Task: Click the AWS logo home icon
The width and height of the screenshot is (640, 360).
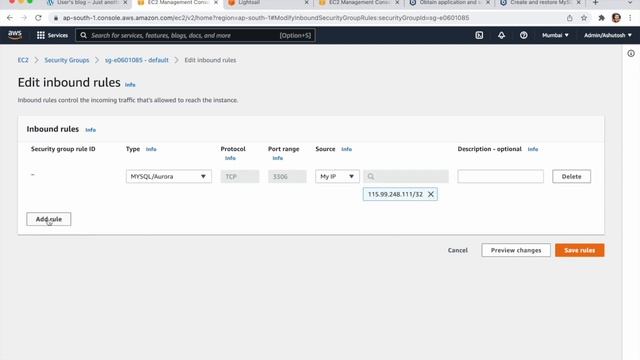Action: pyautogui.click(x=15, y=35)
